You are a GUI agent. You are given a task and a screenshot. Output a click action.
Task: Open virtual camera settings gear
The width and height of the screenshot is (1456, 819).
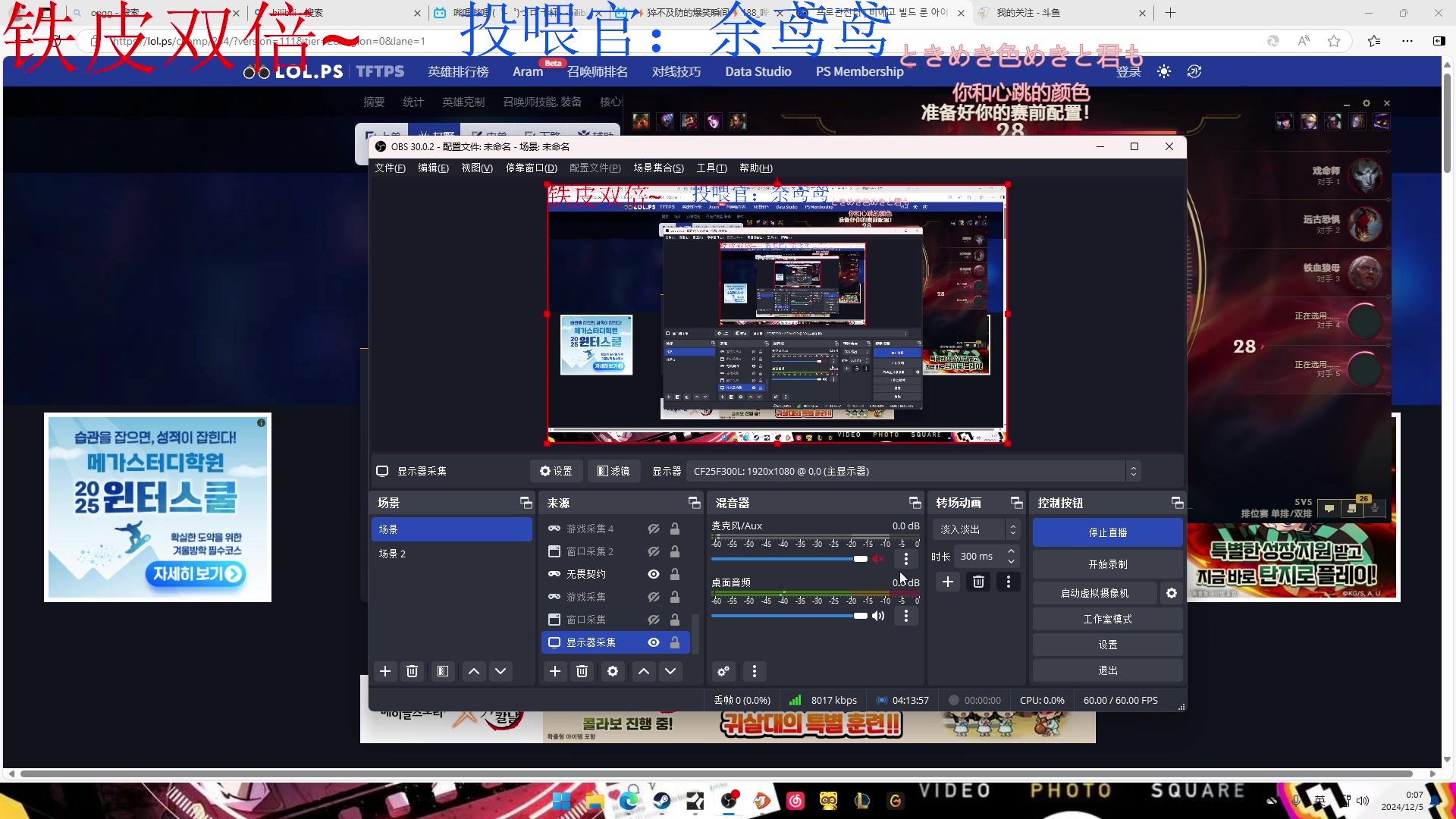click(x=1172, y=593)
